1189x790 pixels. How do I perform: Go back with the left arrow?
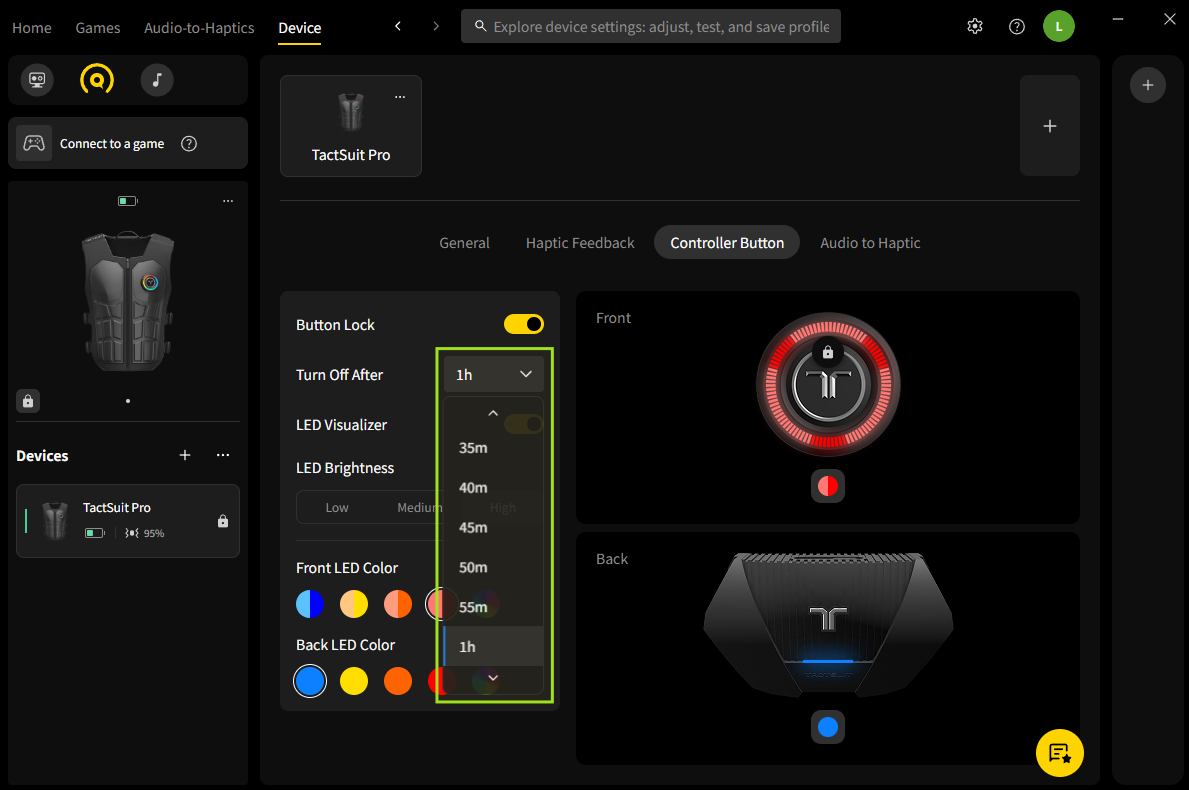click(x=397, y=27)
